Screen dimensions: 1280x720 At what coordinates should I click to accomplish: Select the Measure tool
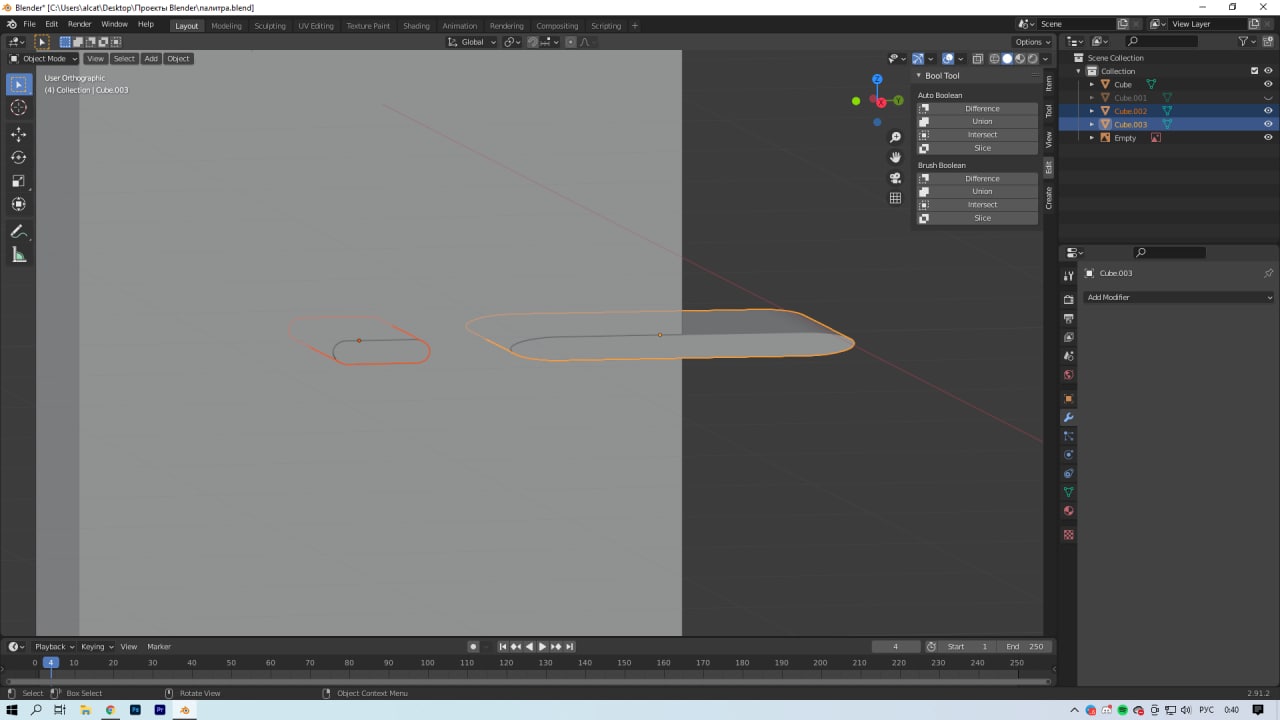pos(19,255)
